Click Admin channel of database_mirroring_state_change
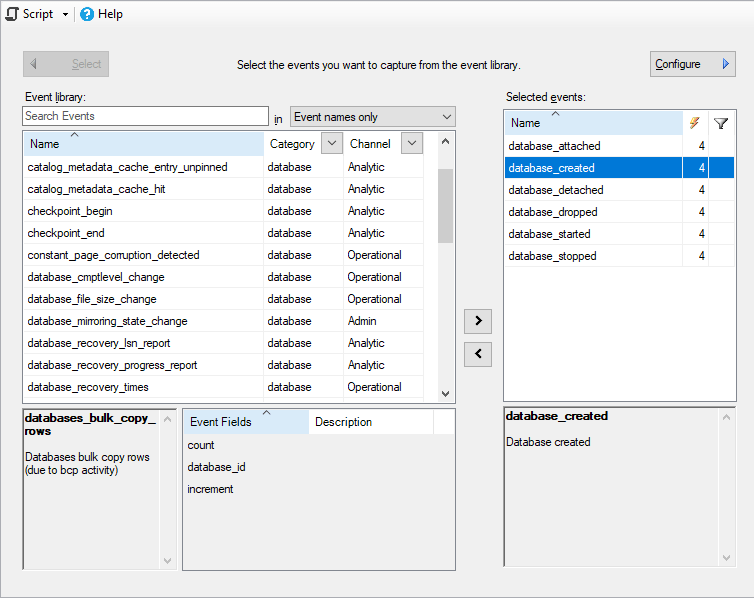 click(362, 321)
